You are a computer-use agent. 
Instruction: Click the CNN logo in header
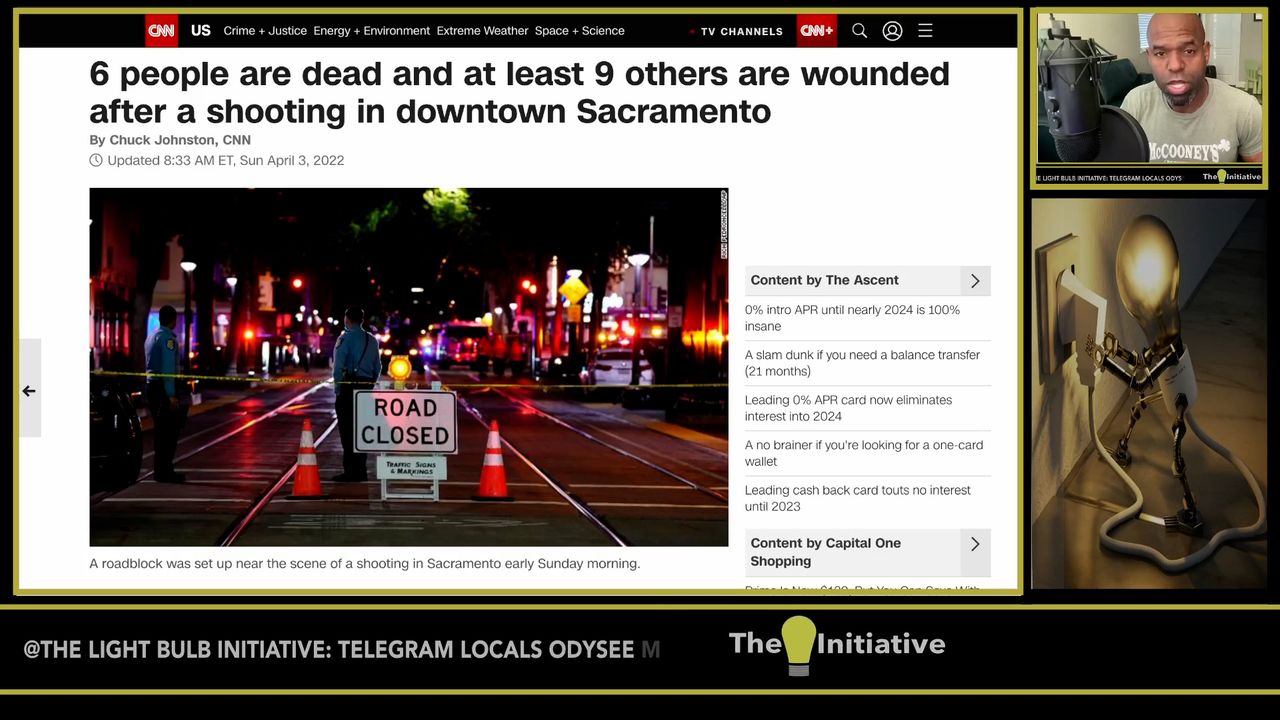pos(161,31)
